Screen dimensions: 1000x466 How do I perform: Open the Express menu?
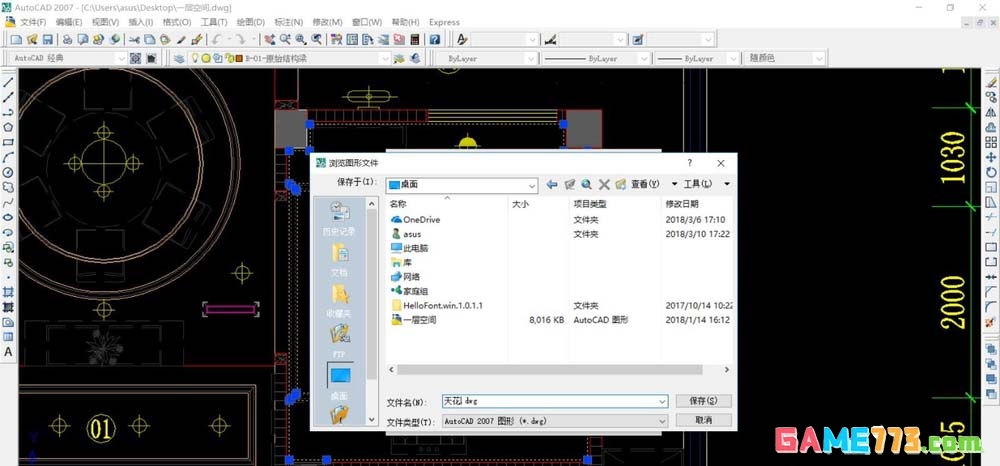[x=444, y=22]
